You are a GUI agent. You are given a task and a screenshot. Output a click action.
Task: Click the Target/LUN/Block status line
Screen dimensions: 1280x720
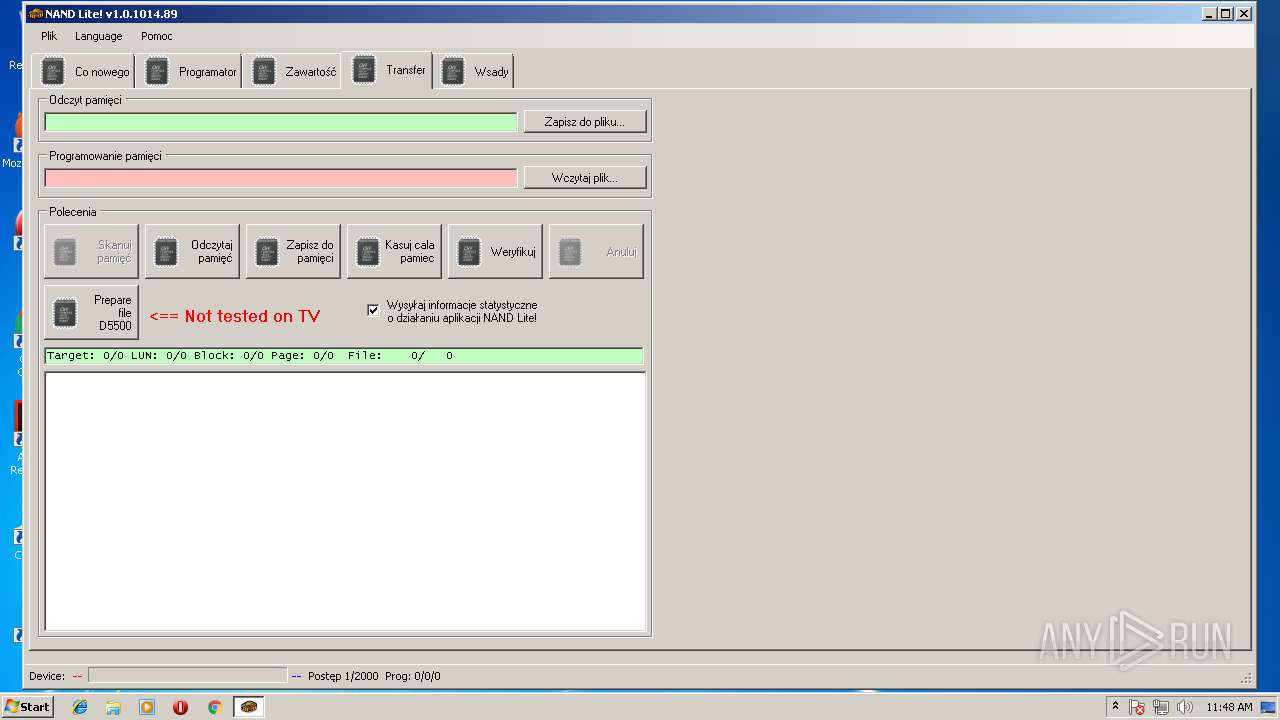pyautogui.click(x=344, y=356)
